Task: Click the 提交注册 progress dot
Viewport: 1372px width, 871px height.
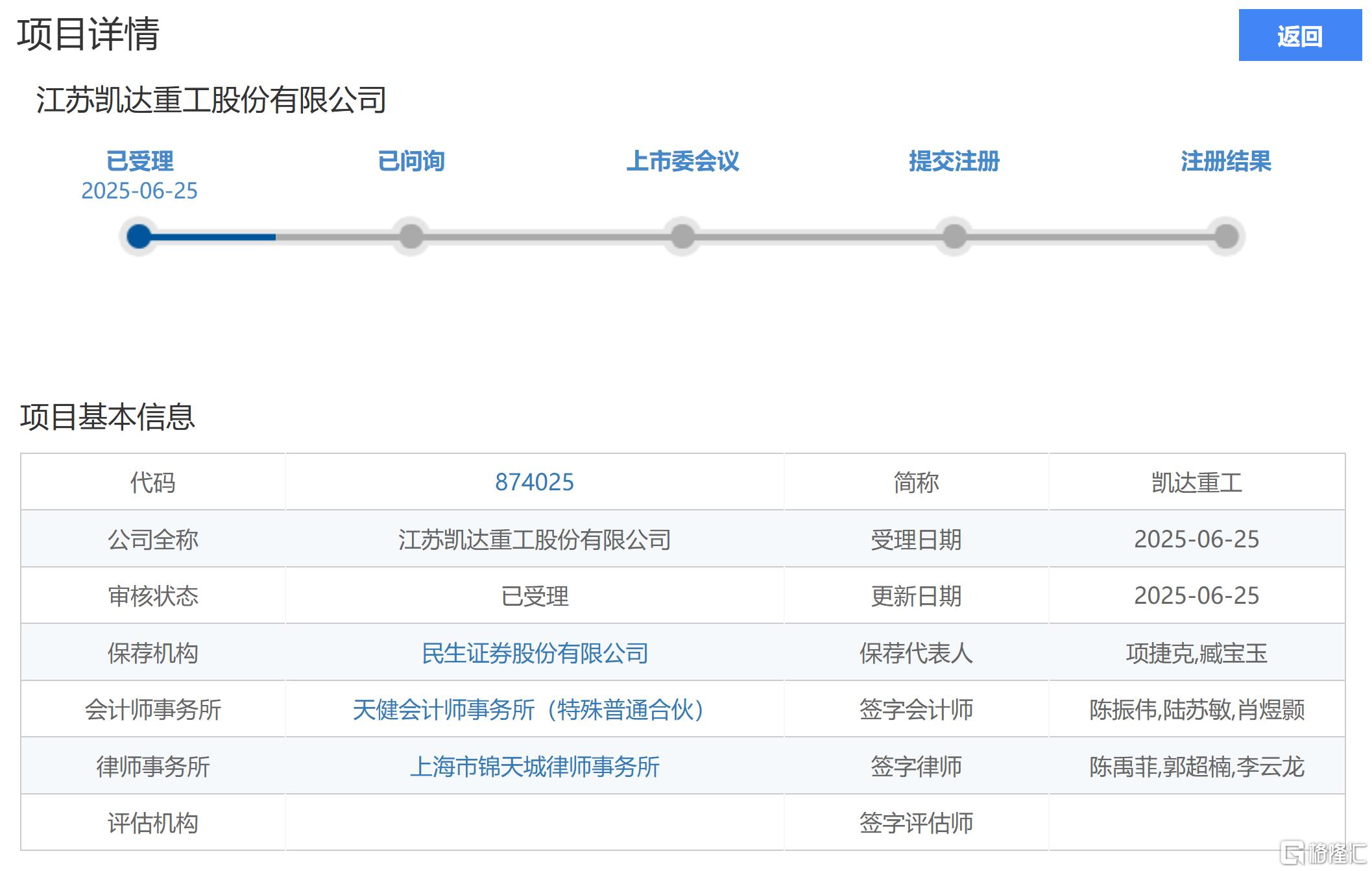Action: tap(954, 236)
